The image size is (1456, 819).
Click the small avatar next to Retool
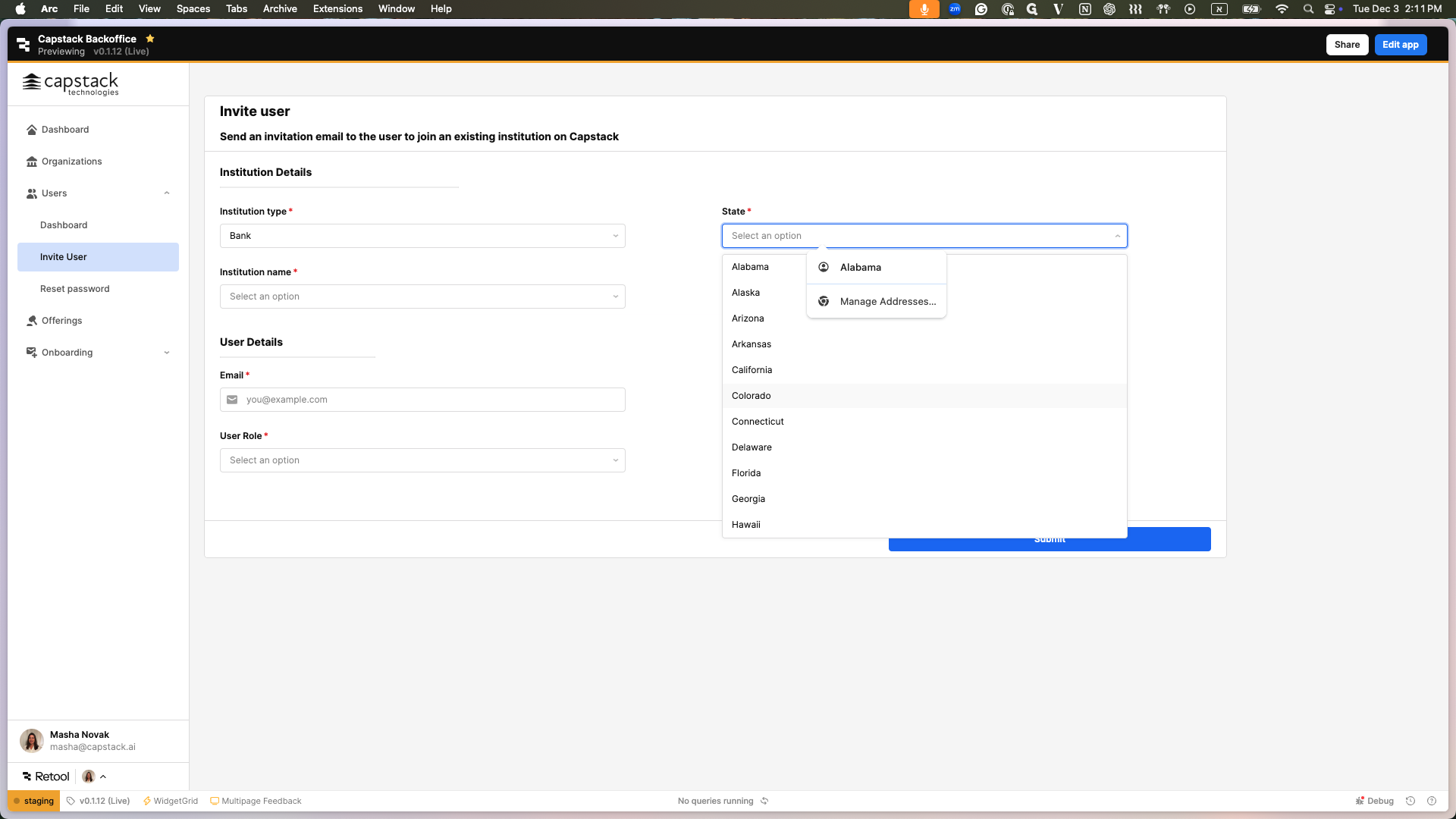click(x=89, y=777)
